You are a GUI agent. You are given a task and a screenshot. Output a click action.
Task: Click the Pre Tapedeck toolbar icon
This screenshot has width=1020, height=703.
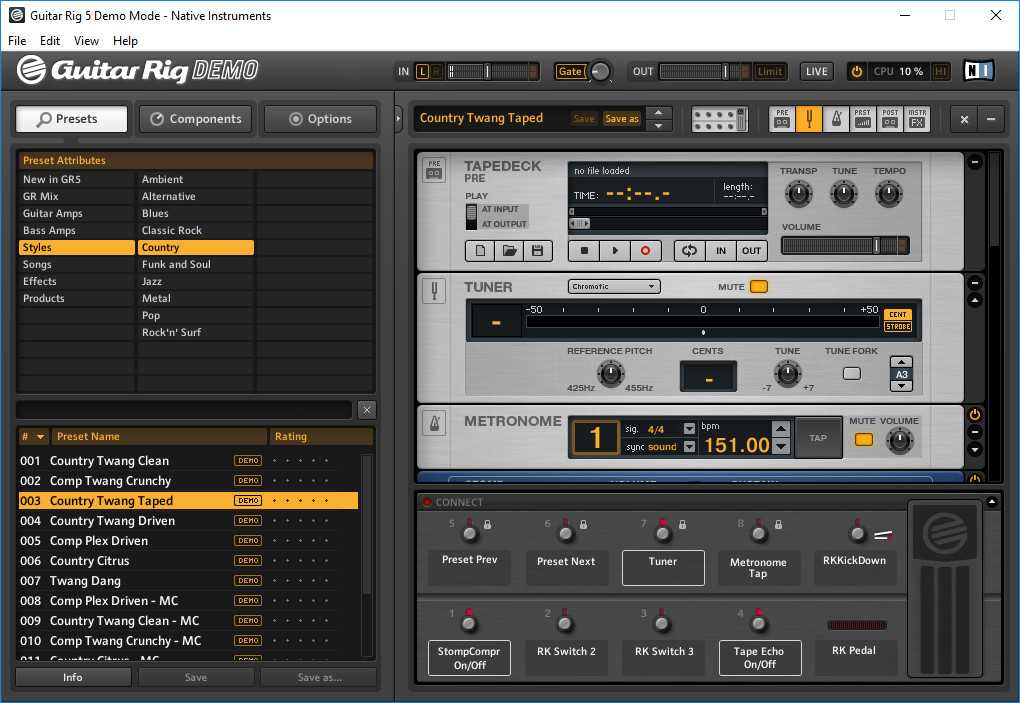(782, 119)
